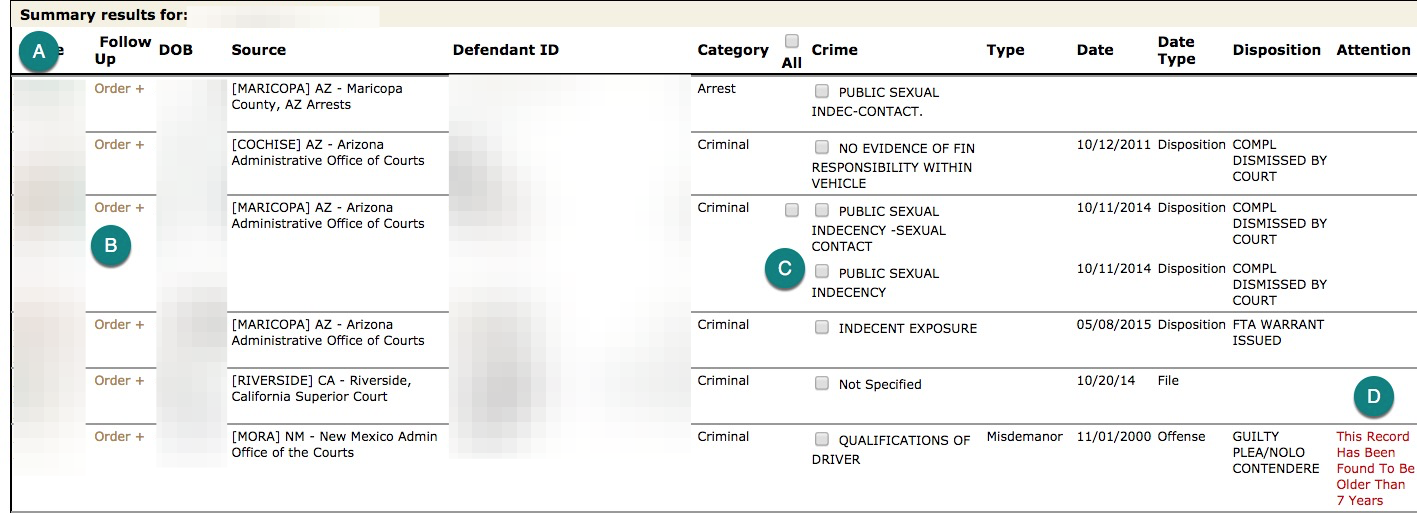Select the PUBLIC SEXUAL INDEC-CONTACT arrest checkbox
The image size is (1417, 513).
pyautogui.click(x=821, y=91)
